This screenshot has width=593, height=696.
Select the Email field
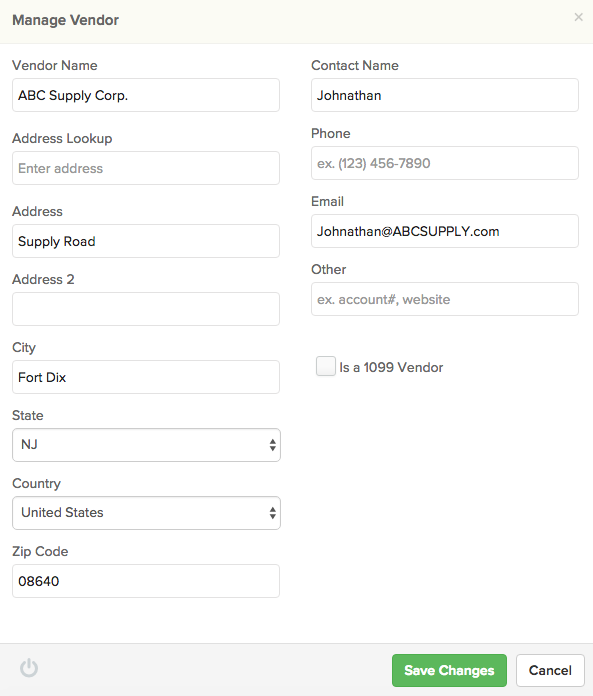coord(445,231)
